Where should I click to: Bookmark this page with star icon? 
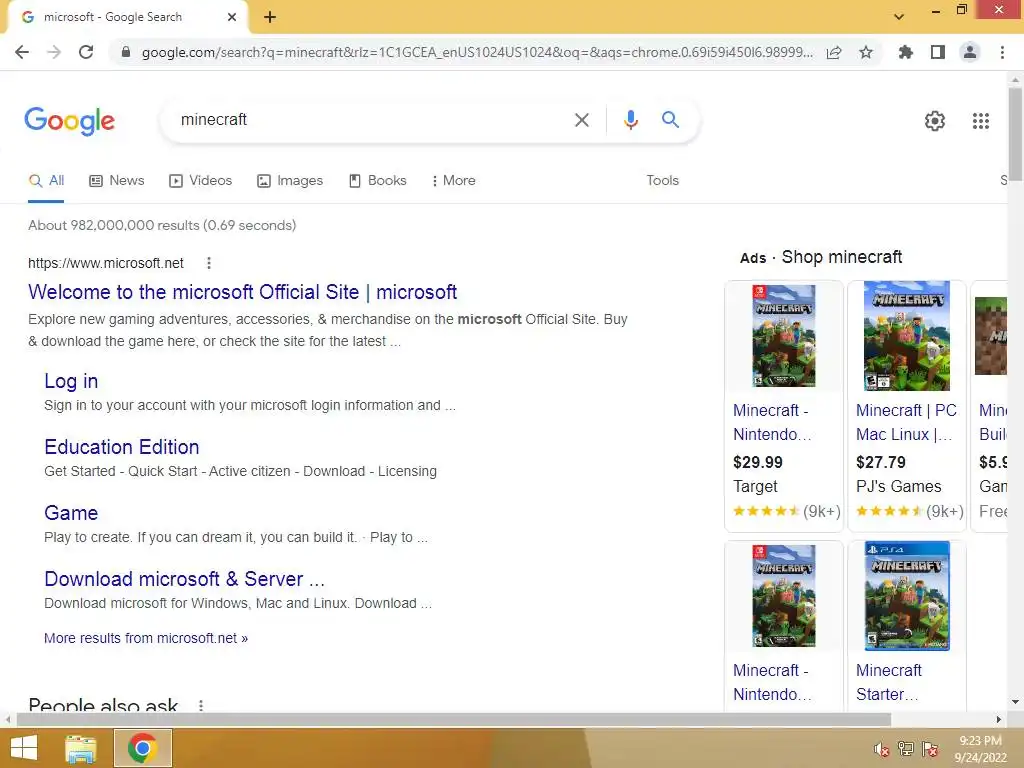[x=866, y=52]
